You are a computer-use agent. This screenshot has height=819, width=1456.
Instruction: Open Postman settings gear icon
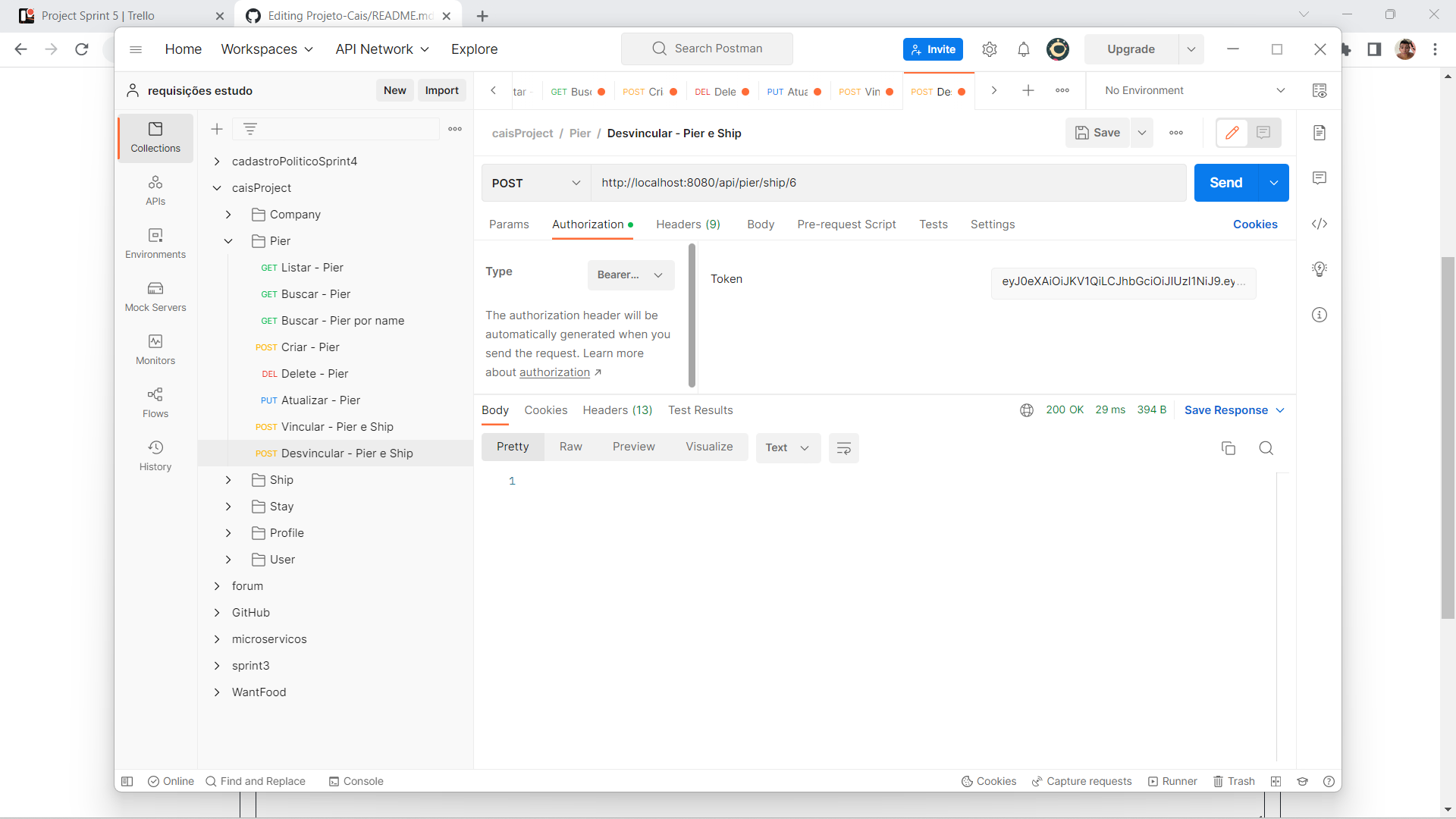(x=990, y=49)
